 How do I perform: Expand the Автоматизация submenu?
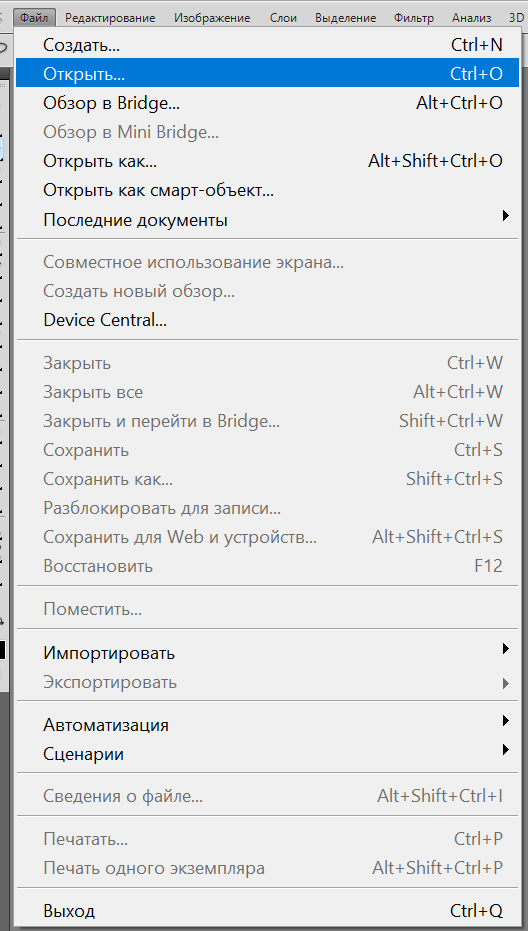[267, 725]
